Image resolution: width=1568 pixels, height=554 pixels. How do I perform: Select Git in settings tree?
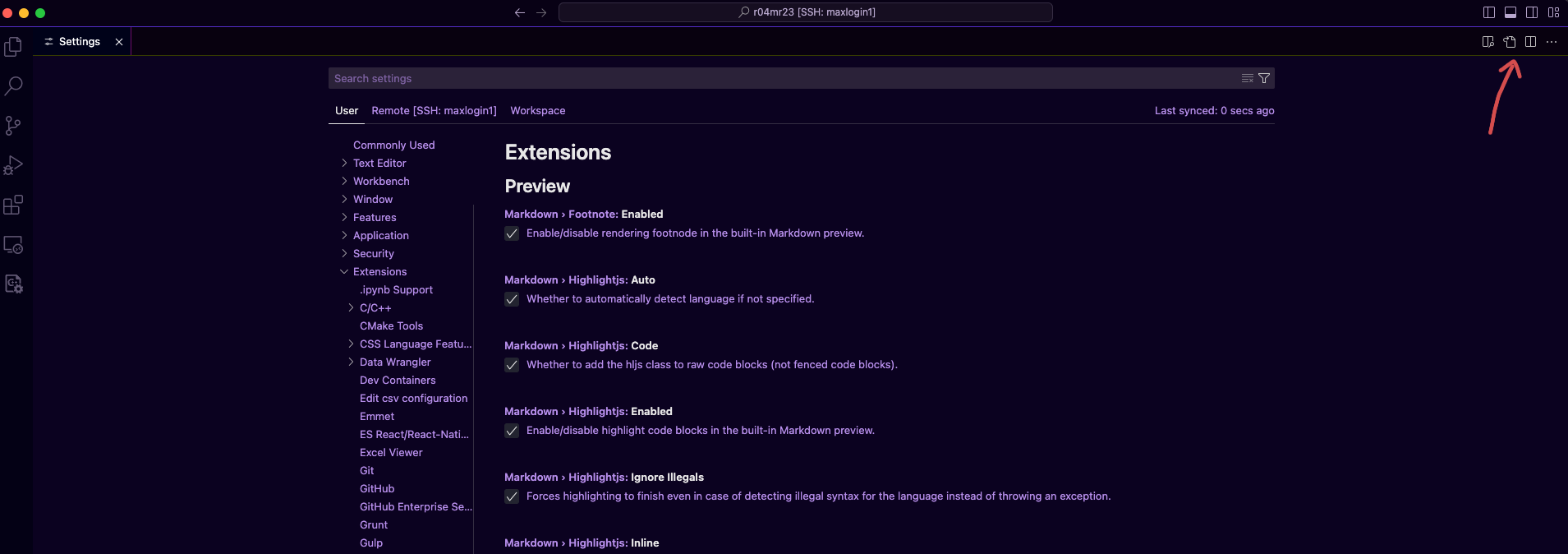click(x=367, y=470)
